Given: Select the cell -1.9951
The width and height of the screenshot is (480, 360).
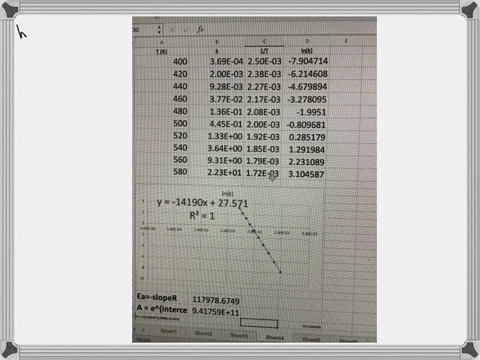Looking at the screenshot, I should click(x=311, y=112).
